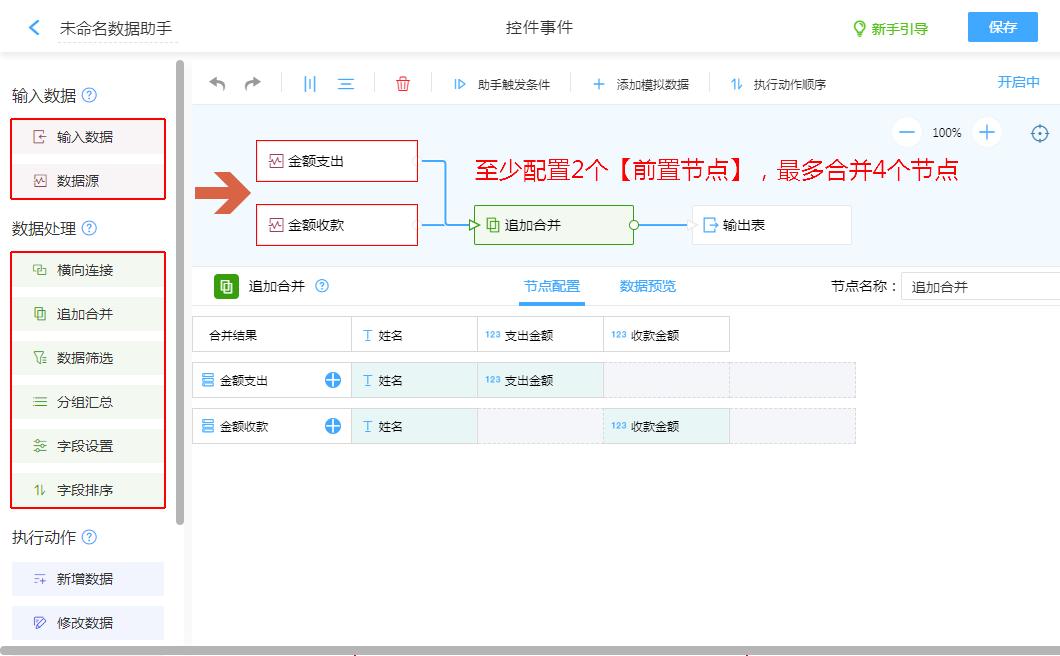Click the redo arrow icon
This screenshot has width=1060, height=656.
coord(252,84)
